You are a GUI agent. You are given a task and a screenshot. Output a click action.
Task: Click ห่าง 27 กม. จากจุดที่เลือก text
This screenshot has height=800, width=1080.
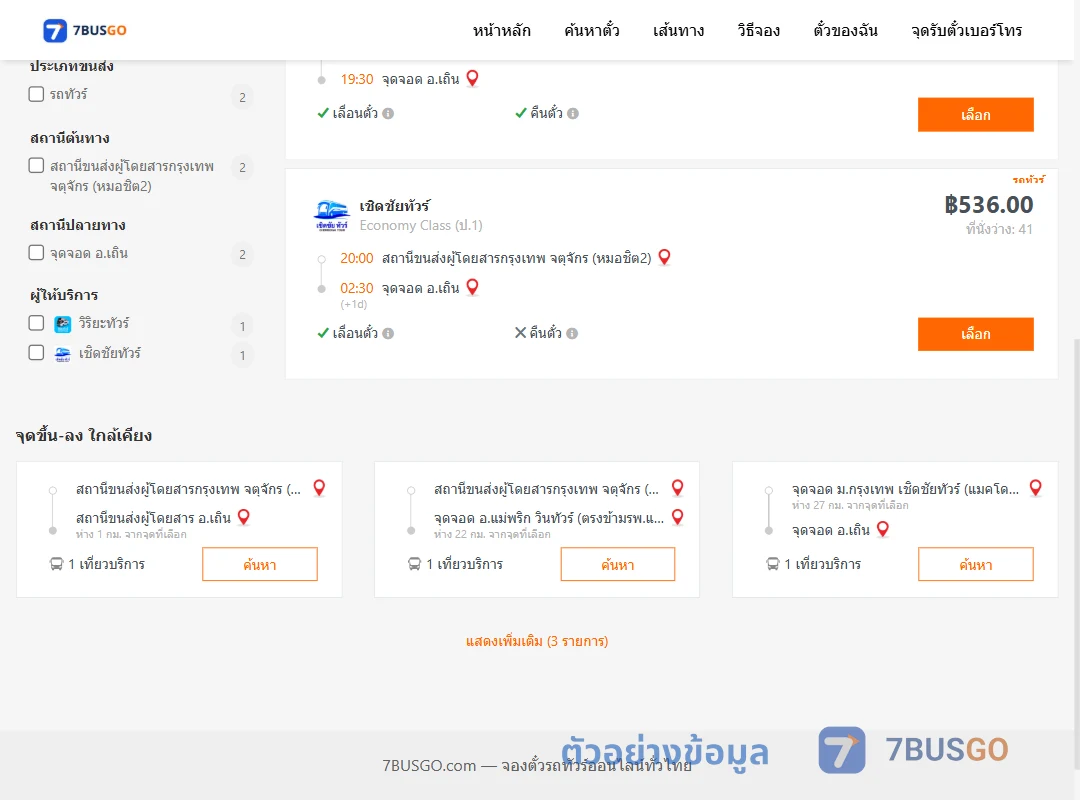[850, 505]
